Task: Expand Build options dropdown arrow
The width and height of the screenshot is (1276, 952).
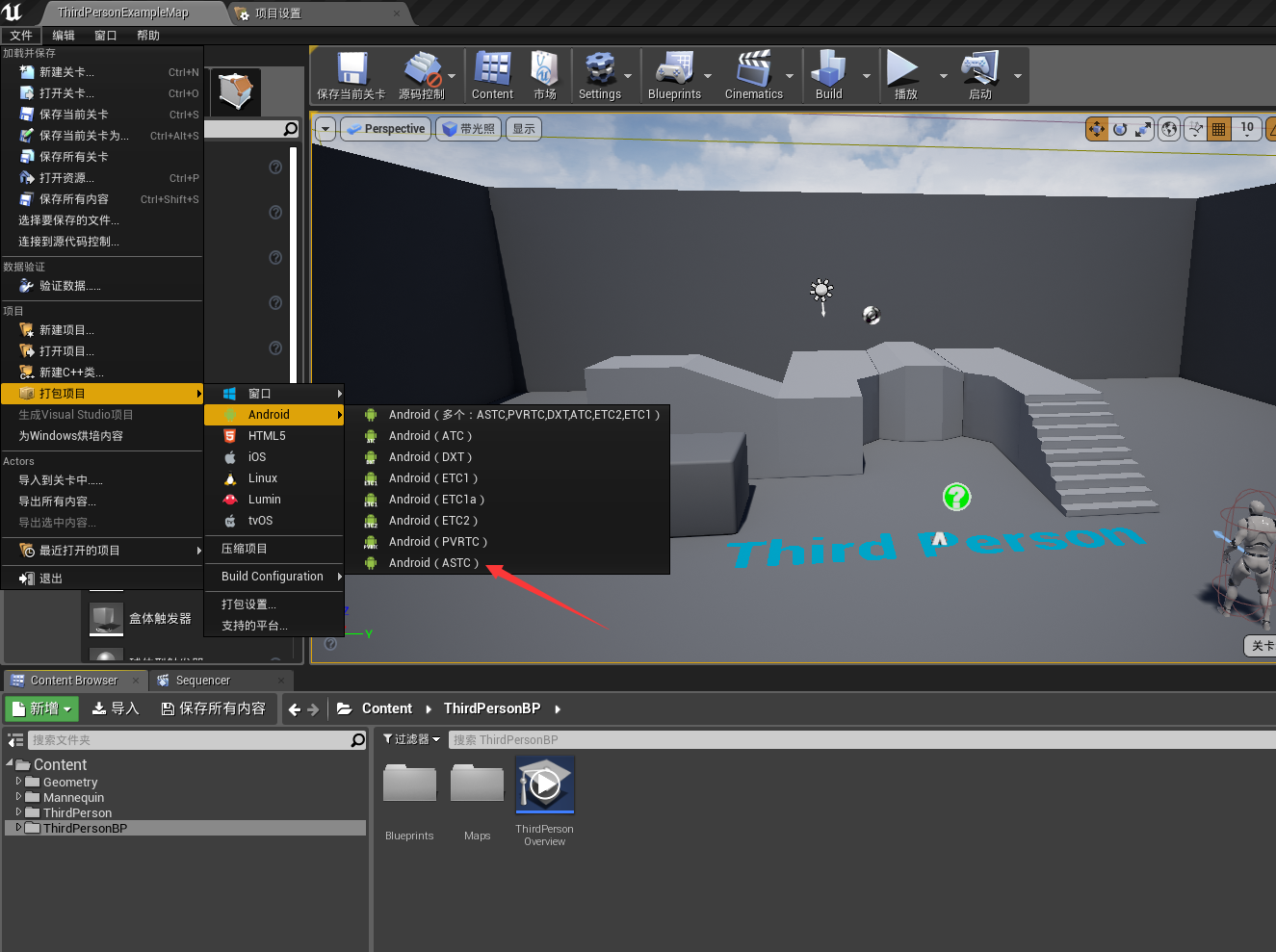Action: (866, 76)
